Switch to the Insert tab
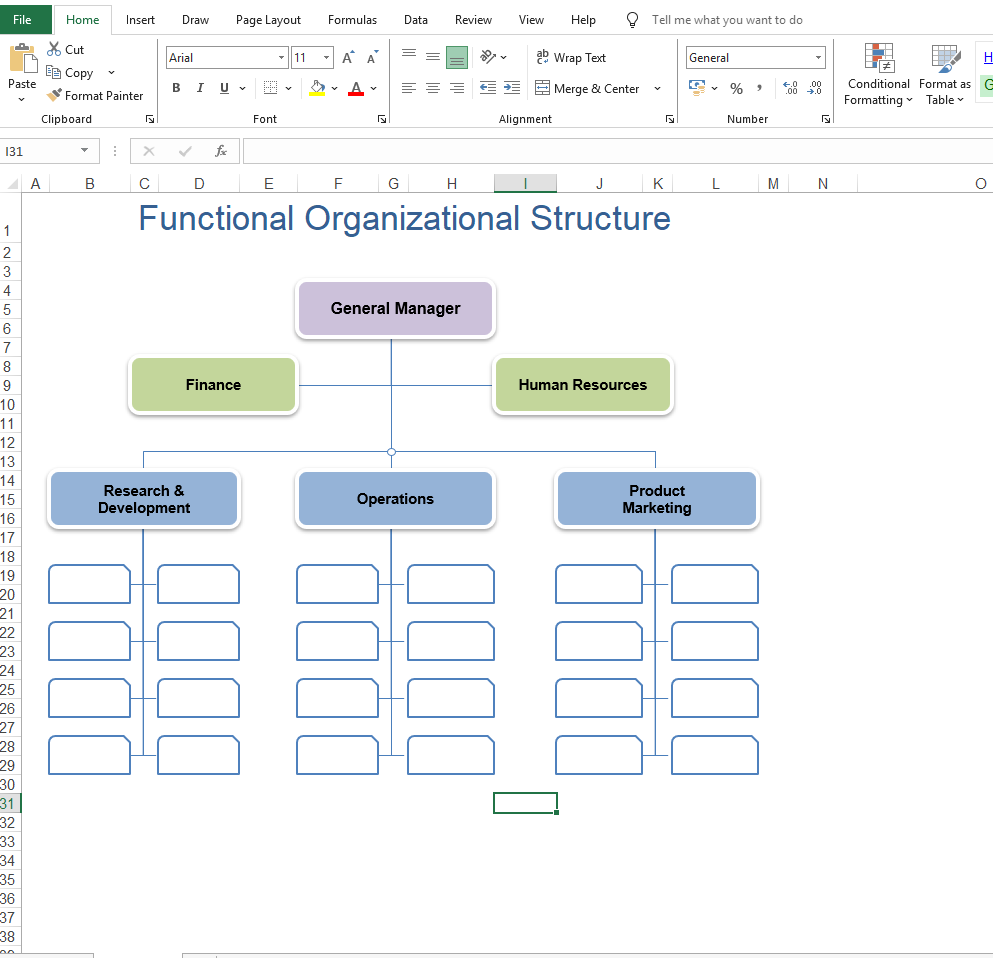The image size is (993, 958). [140, 20]
